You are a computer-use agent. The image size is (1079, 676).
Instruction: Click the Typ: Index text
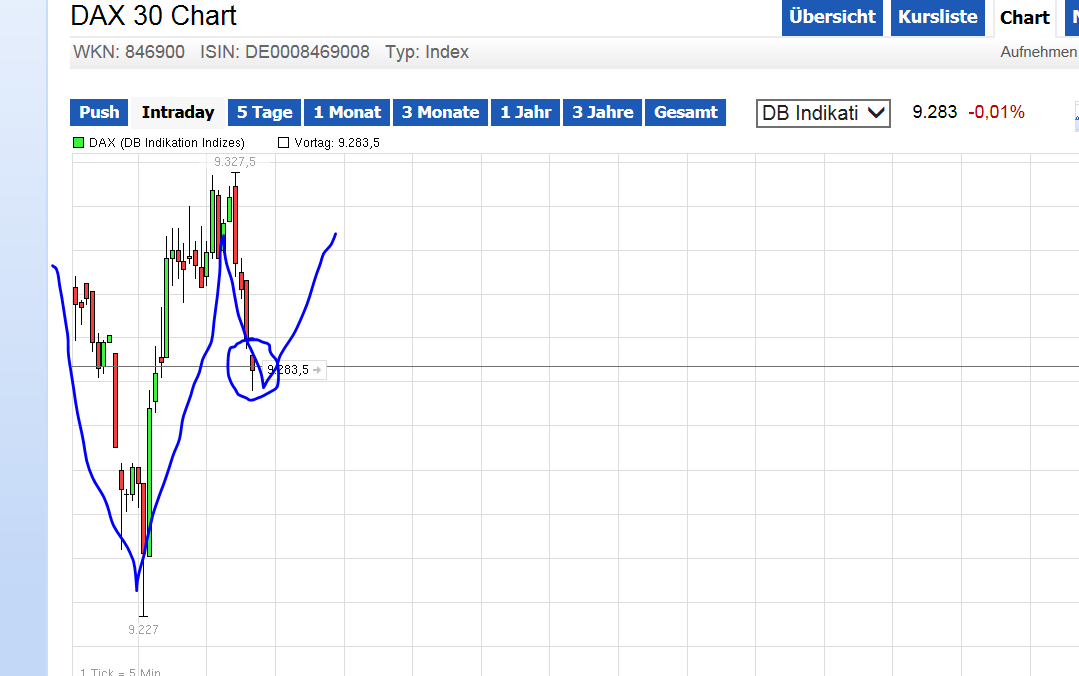(x=427, y=52)
